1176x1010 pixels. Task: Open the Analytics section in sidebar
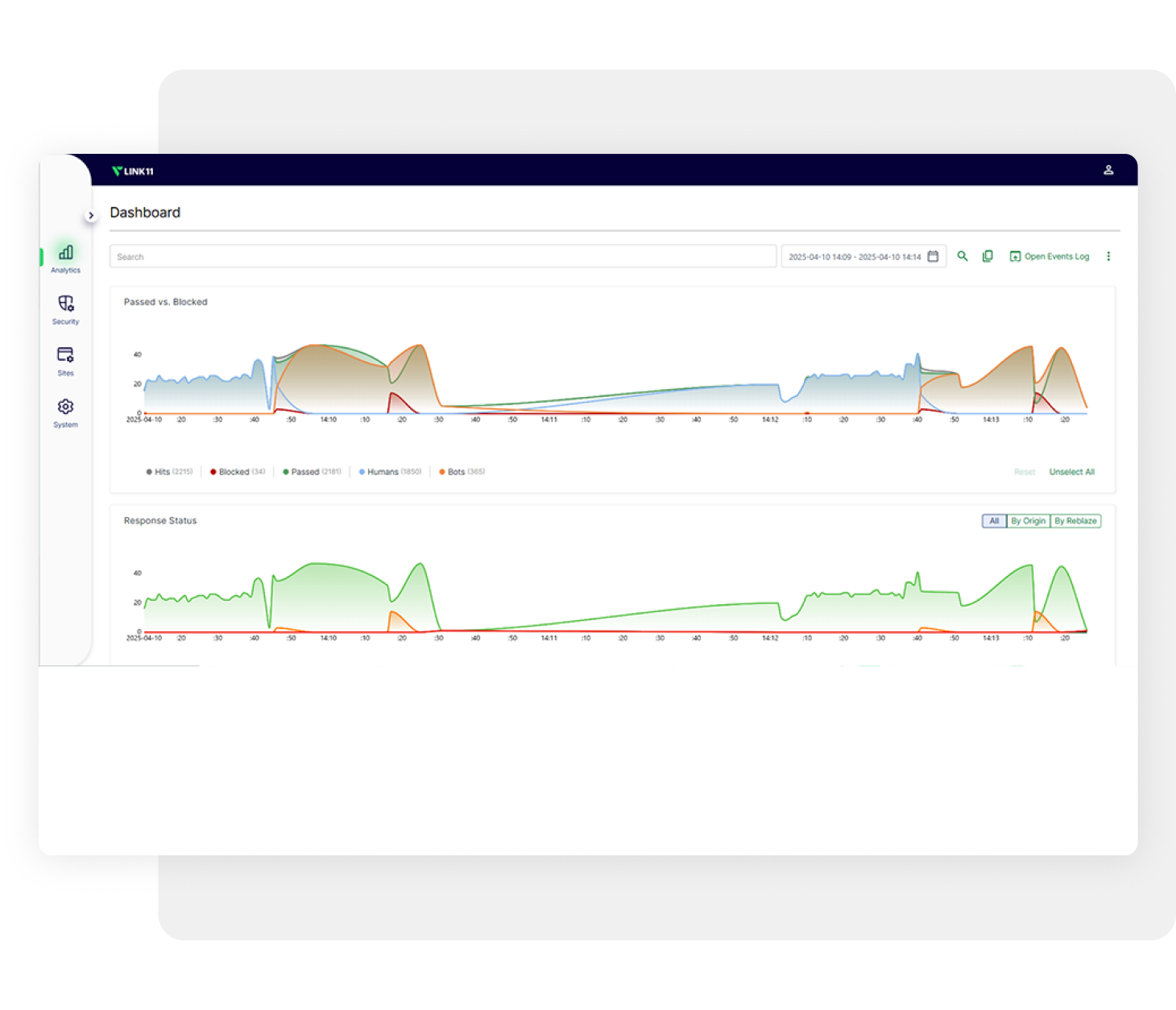pyautogui.click(x=65, y=258)
